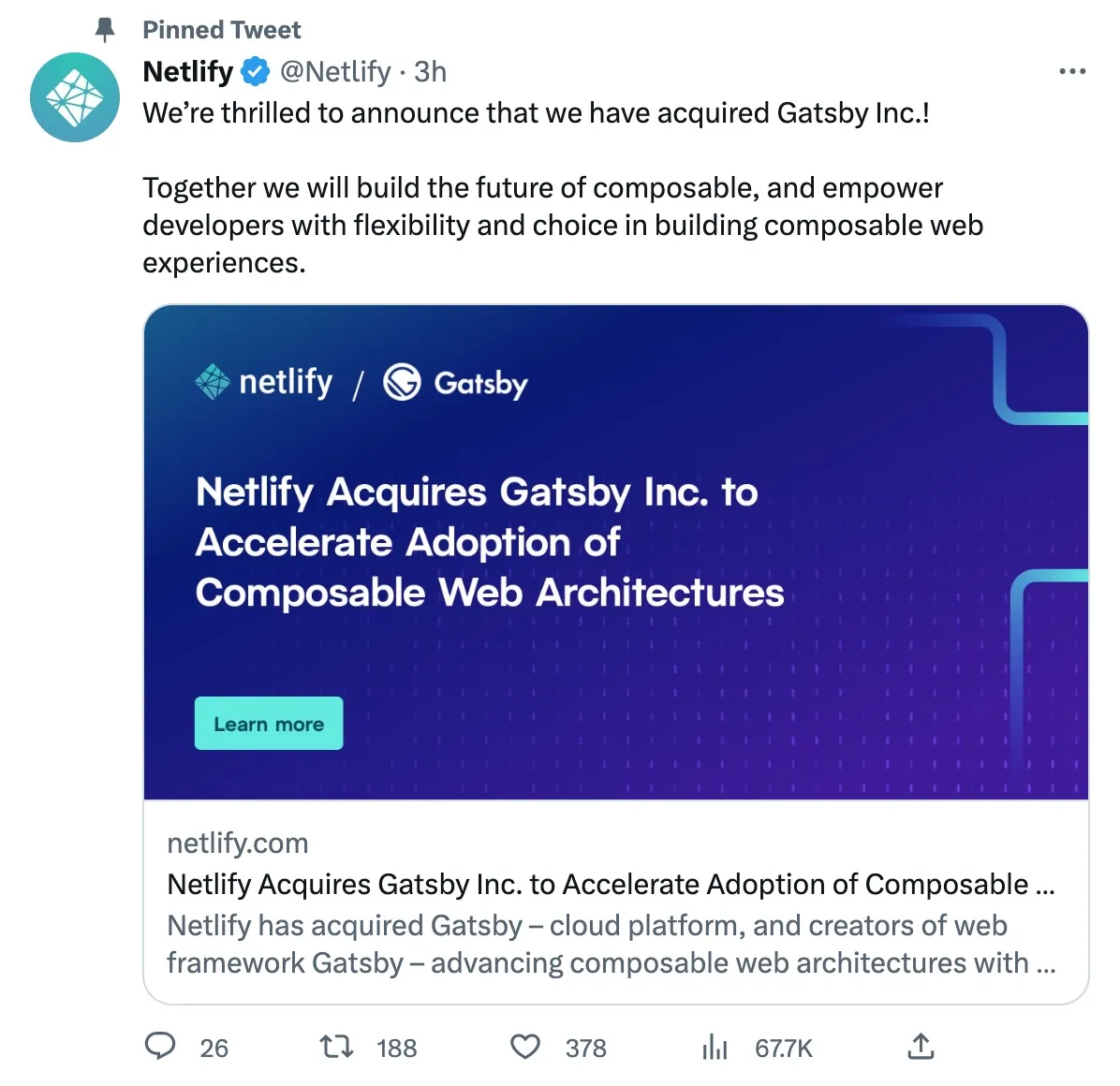1120x1086 pixels.
Task: Click the Netlify logo inside the card
Action: tap(263, 382)
